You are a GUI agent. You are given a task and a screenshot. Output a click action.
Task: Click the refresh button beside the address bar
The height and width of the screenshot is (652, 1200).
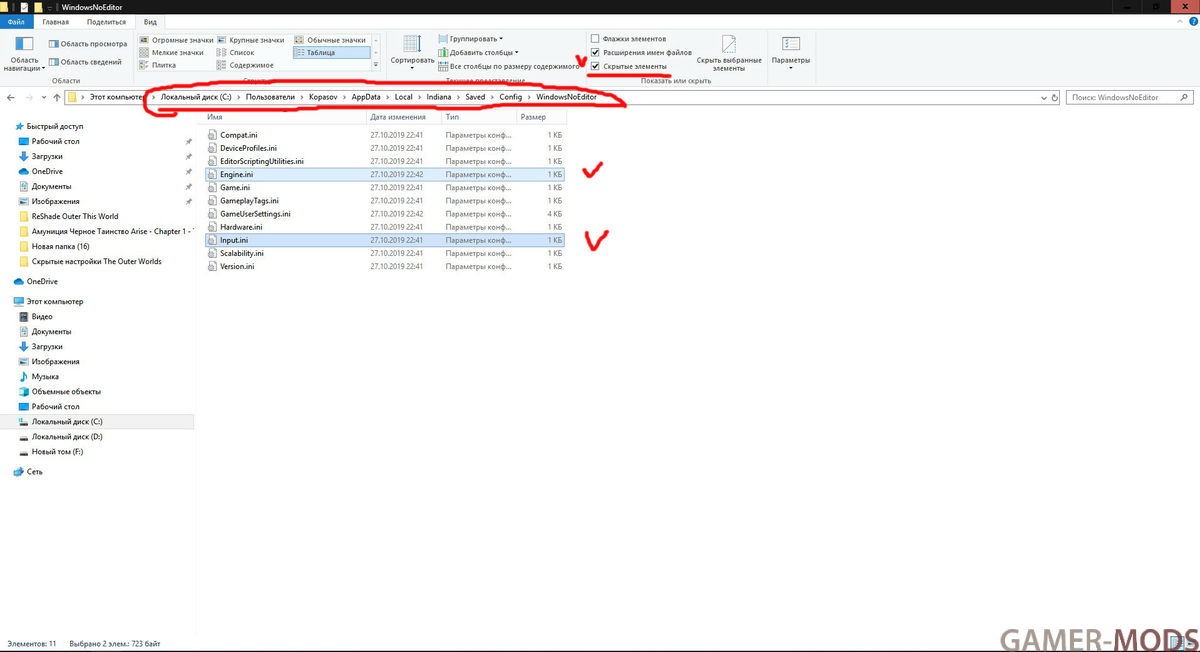pyautogui.click(x=1056, y=98)
